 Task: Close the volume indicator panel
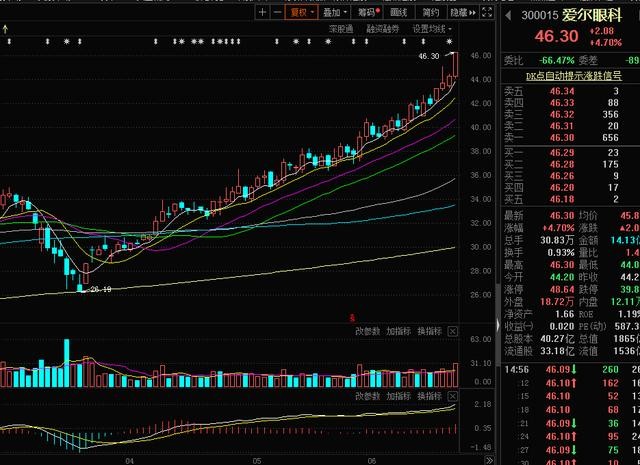click(453, 332)
